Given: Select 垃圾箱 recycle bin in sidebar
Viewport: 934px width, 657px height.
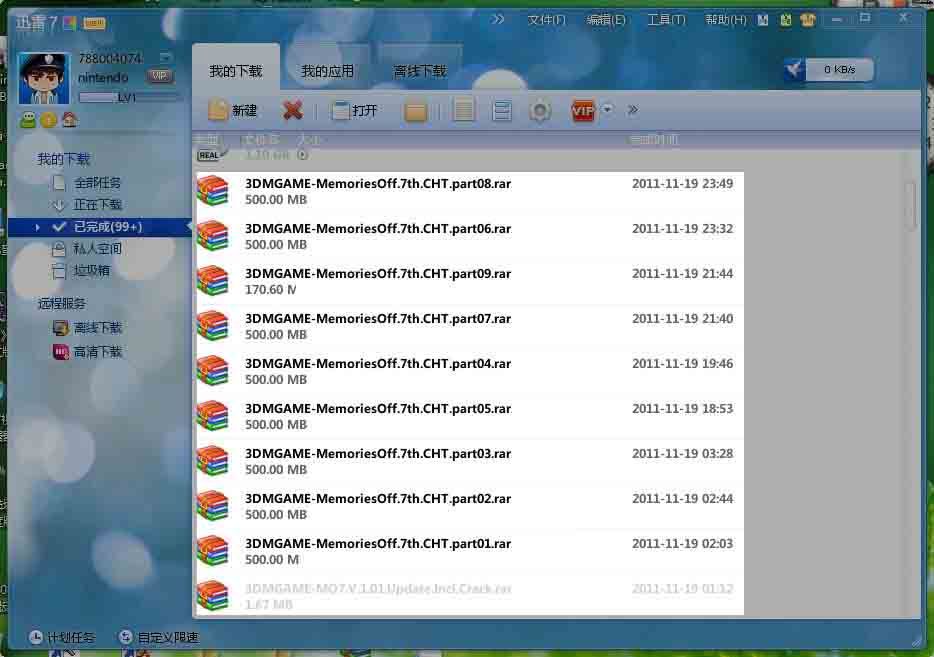Looking at the screenshot, I should [91, 270].
